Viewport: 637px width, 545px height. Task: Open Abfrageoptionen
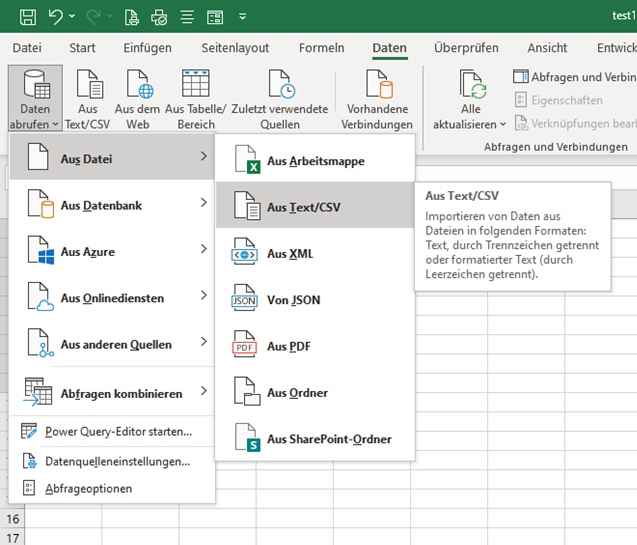[x=112, y=488]
